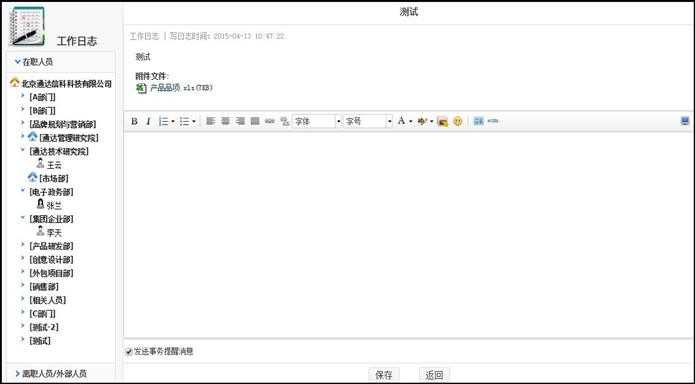Viewport: 695px width, 384px height.
Task: Click the insert table toolbar icon
Action: (478, 121)
